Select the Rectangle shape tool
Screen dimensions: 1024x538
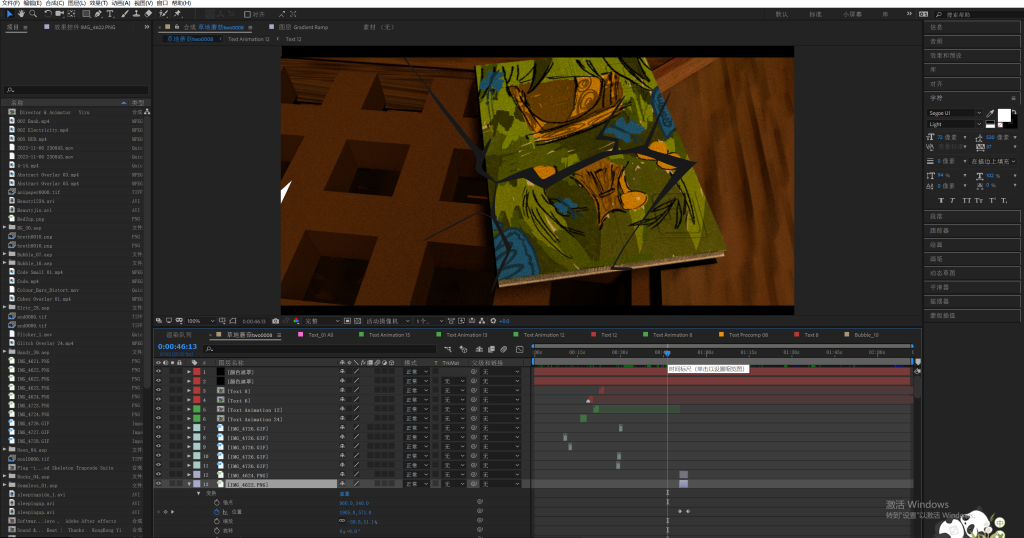86,14
